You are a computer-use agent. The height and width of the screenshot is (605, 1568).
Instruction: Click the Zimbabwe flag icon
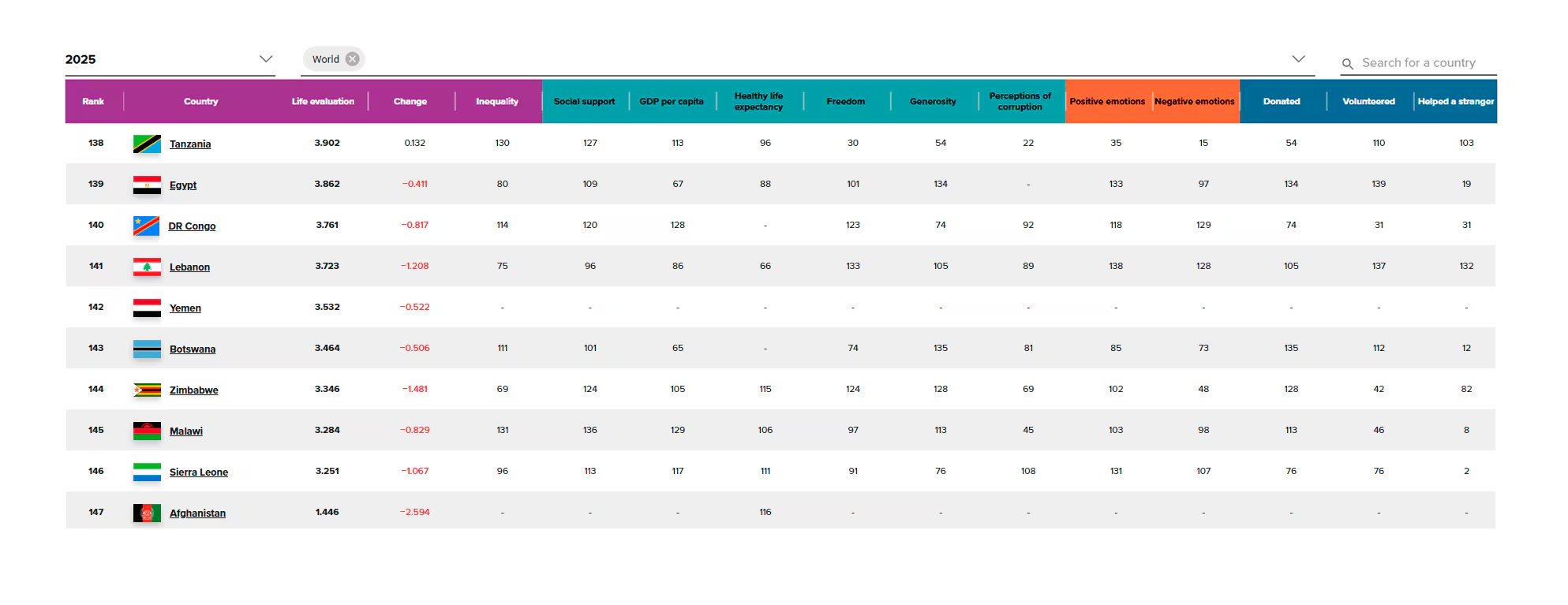click(x=147, y=389)
